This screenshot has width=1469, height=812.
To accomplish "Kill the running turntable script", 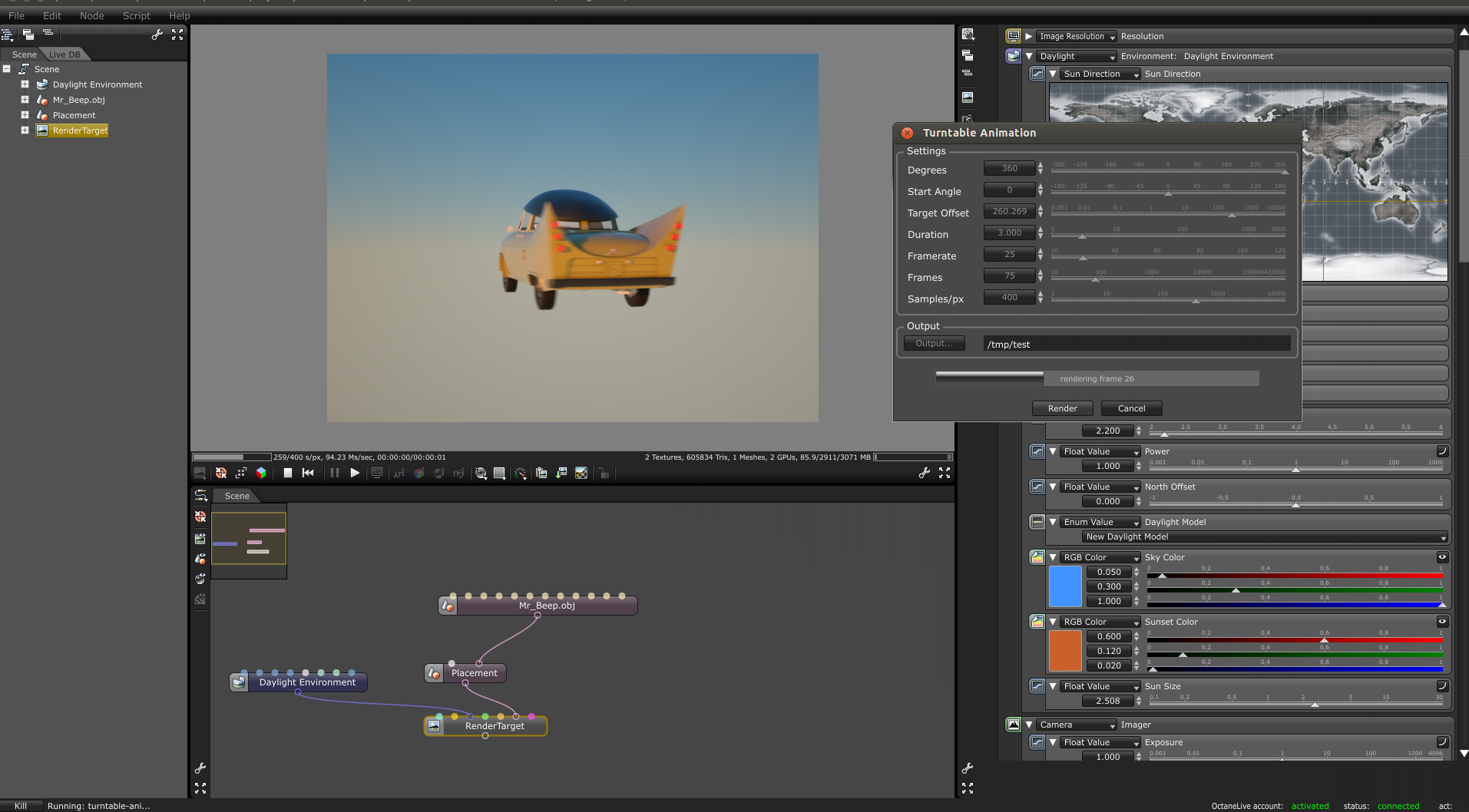I will [x=21, y=806].
